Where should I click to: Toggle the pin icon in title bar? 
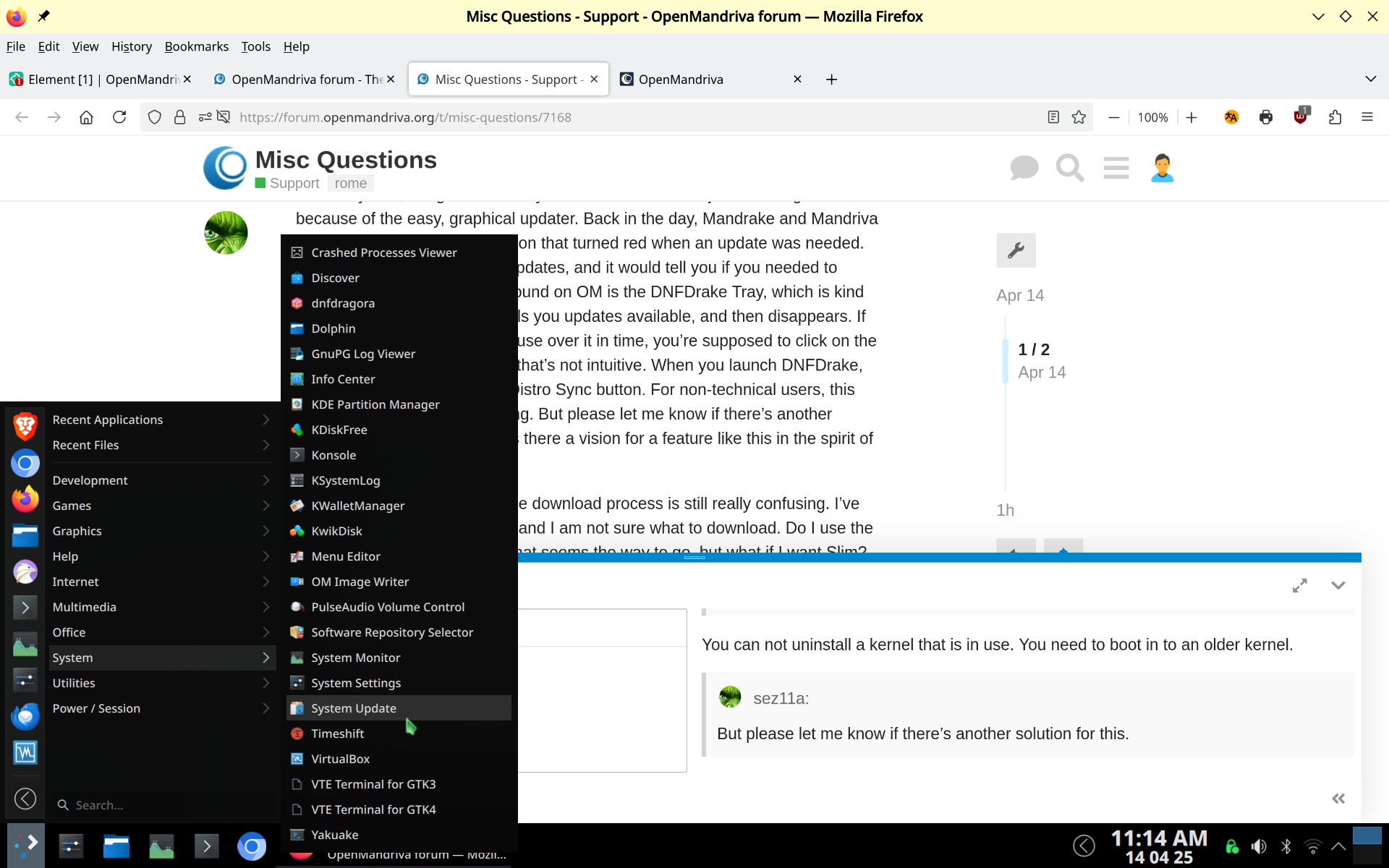point(43,16)
